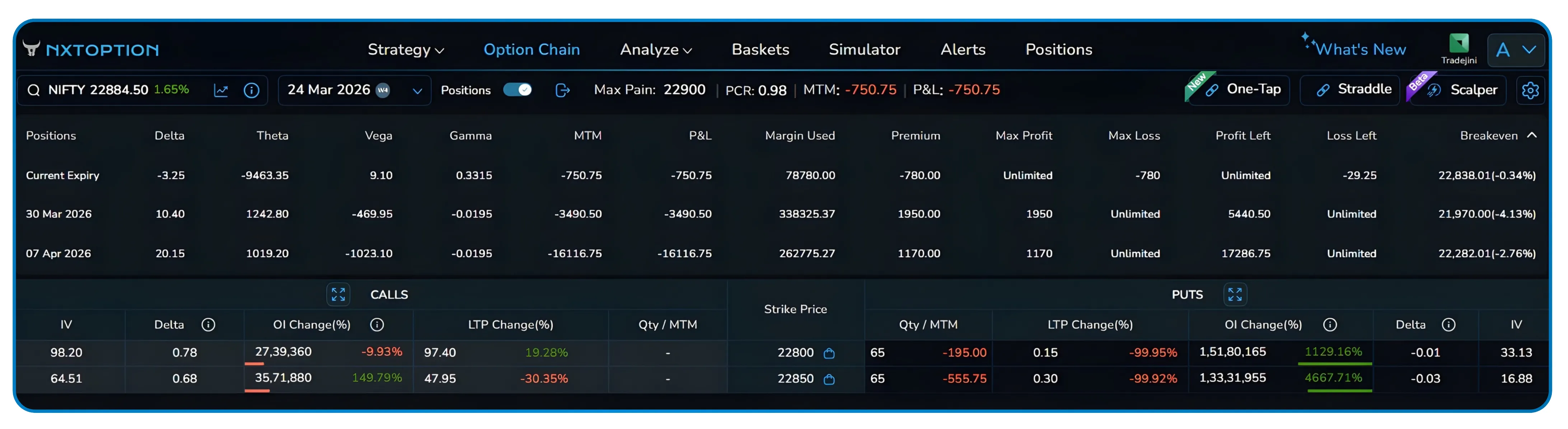The image size is (1568, 429).
Task: Click the exit positions arrow icon
Action: 562,90
